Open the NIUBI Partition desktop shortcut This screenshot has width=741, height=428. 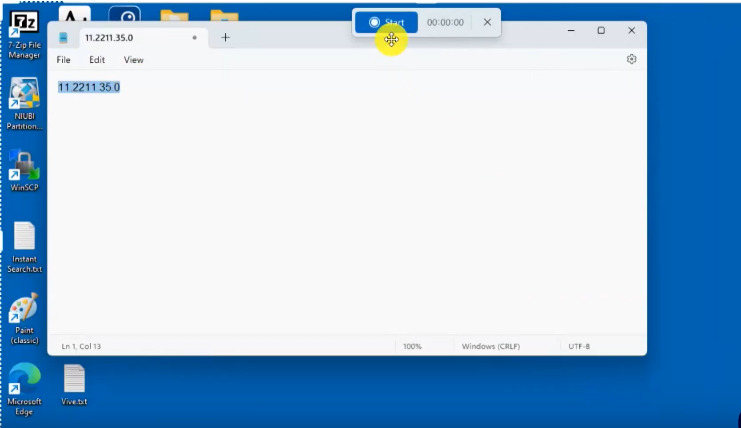(x=24, y=105)
